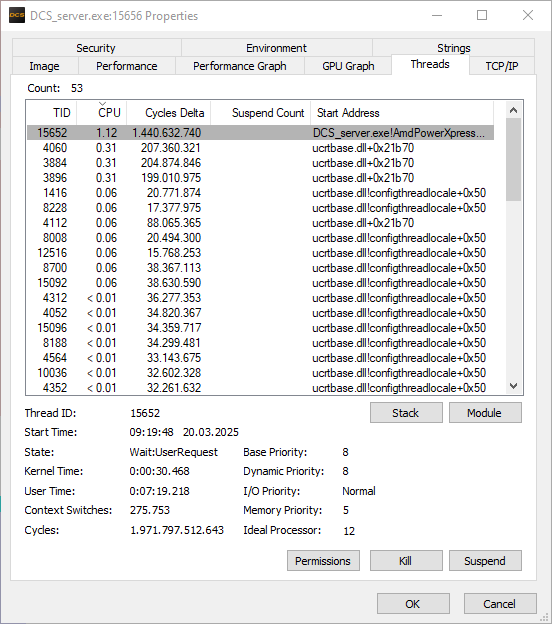Show the Performance Graph tab
552x624 pixels.
point(240,66)
